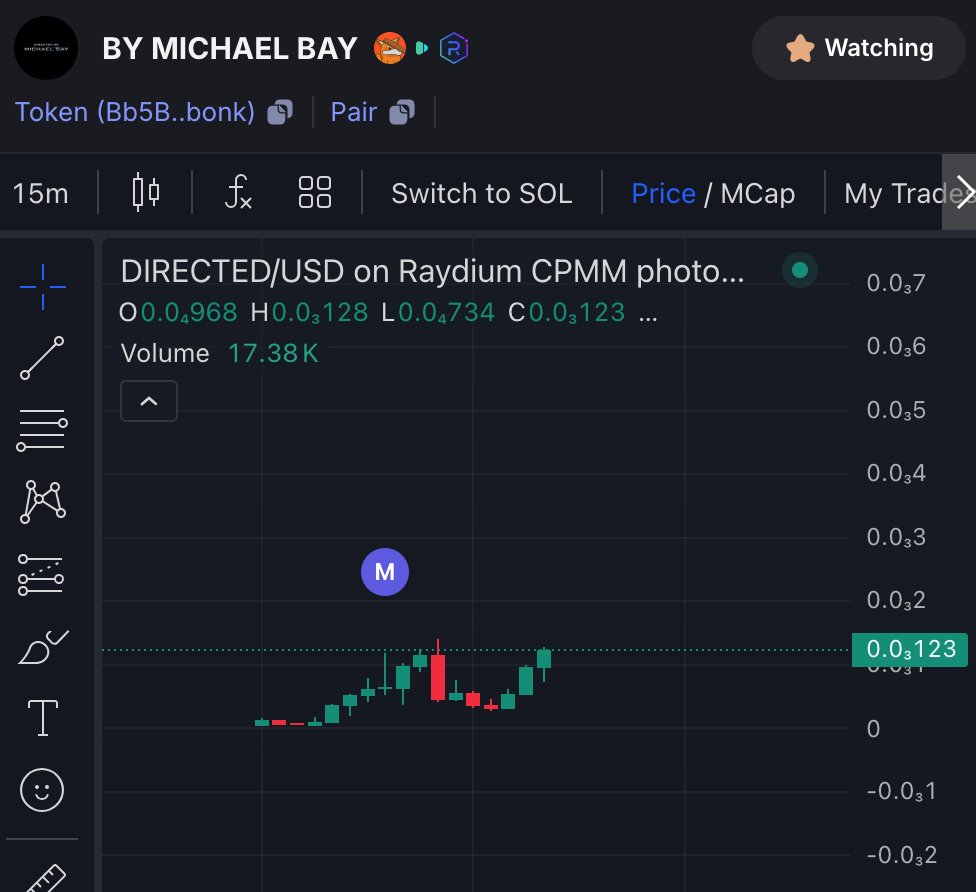The height and width of the screenshot is (892, 976).
Task: Open the horizontal lines/Fib tool
Action: [42, 430]
